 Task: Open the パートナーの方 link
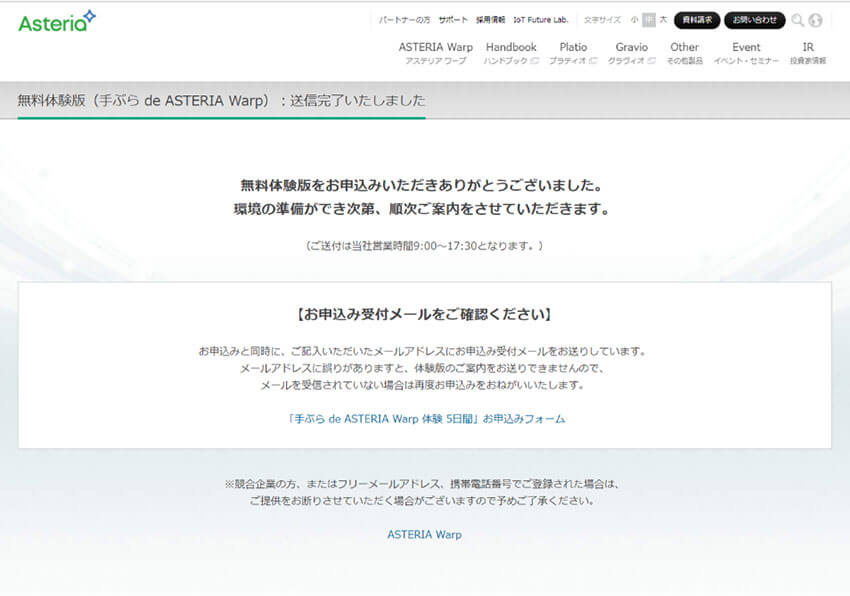tap(404, 20)
